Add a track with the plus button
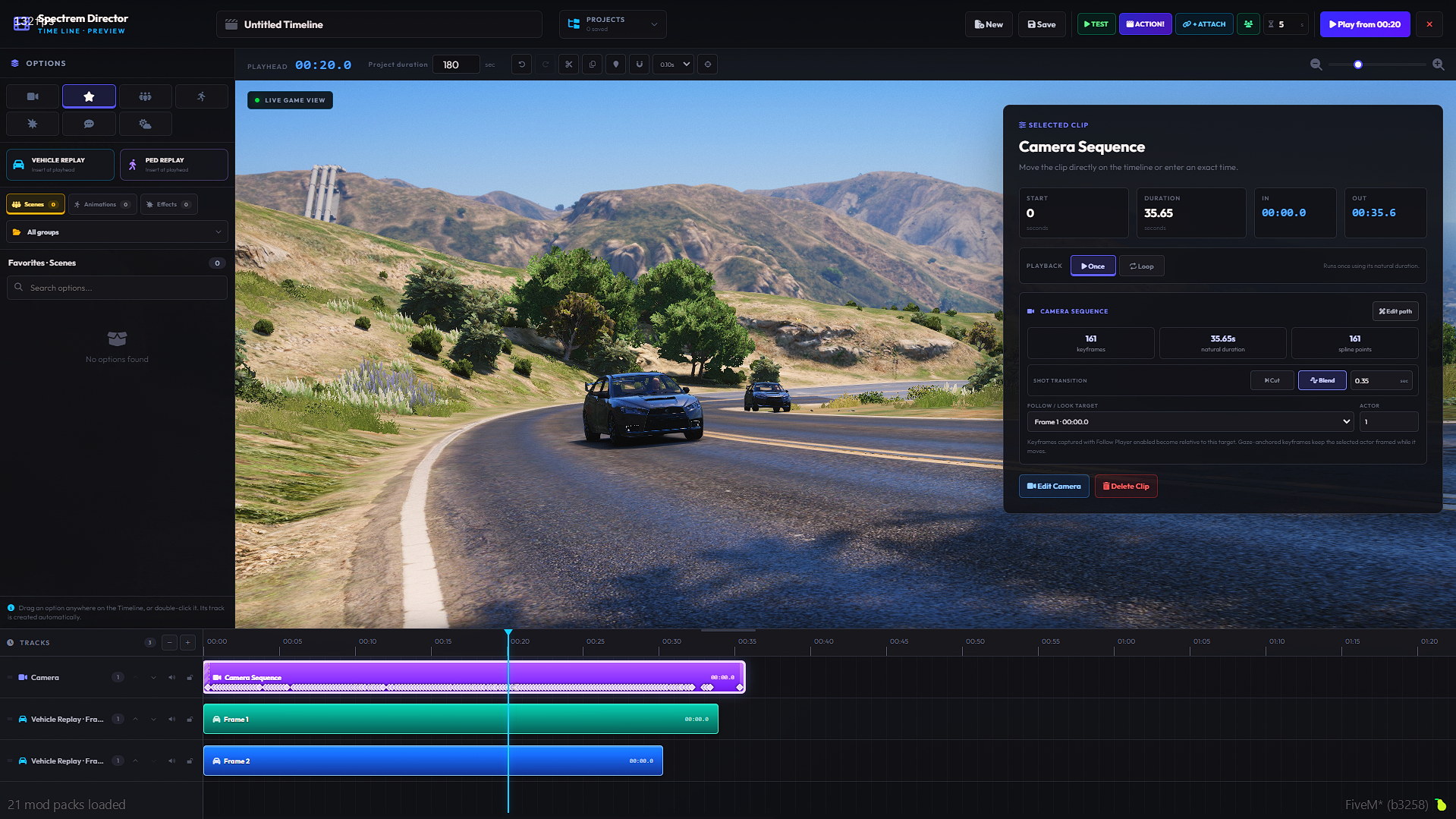The height and width of the screenshot is (819, 1456). 188,643
